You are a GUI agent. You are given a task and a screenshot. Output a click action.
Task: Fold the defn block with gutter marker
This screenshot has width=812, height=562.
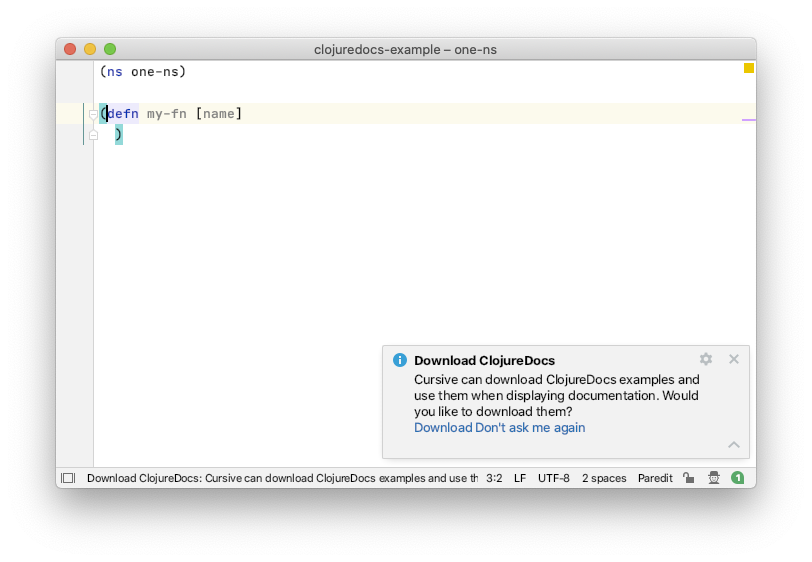tap(93, 114)
